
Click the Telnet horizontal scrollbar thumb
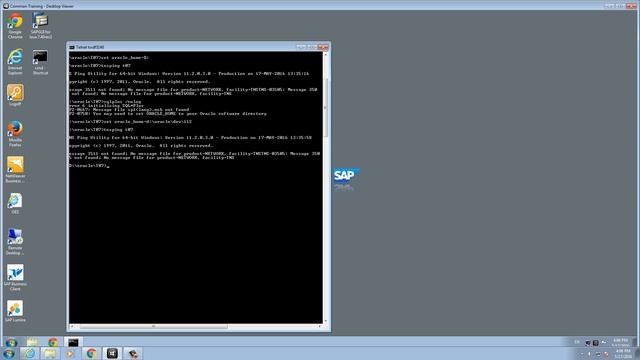click(153, 327)
